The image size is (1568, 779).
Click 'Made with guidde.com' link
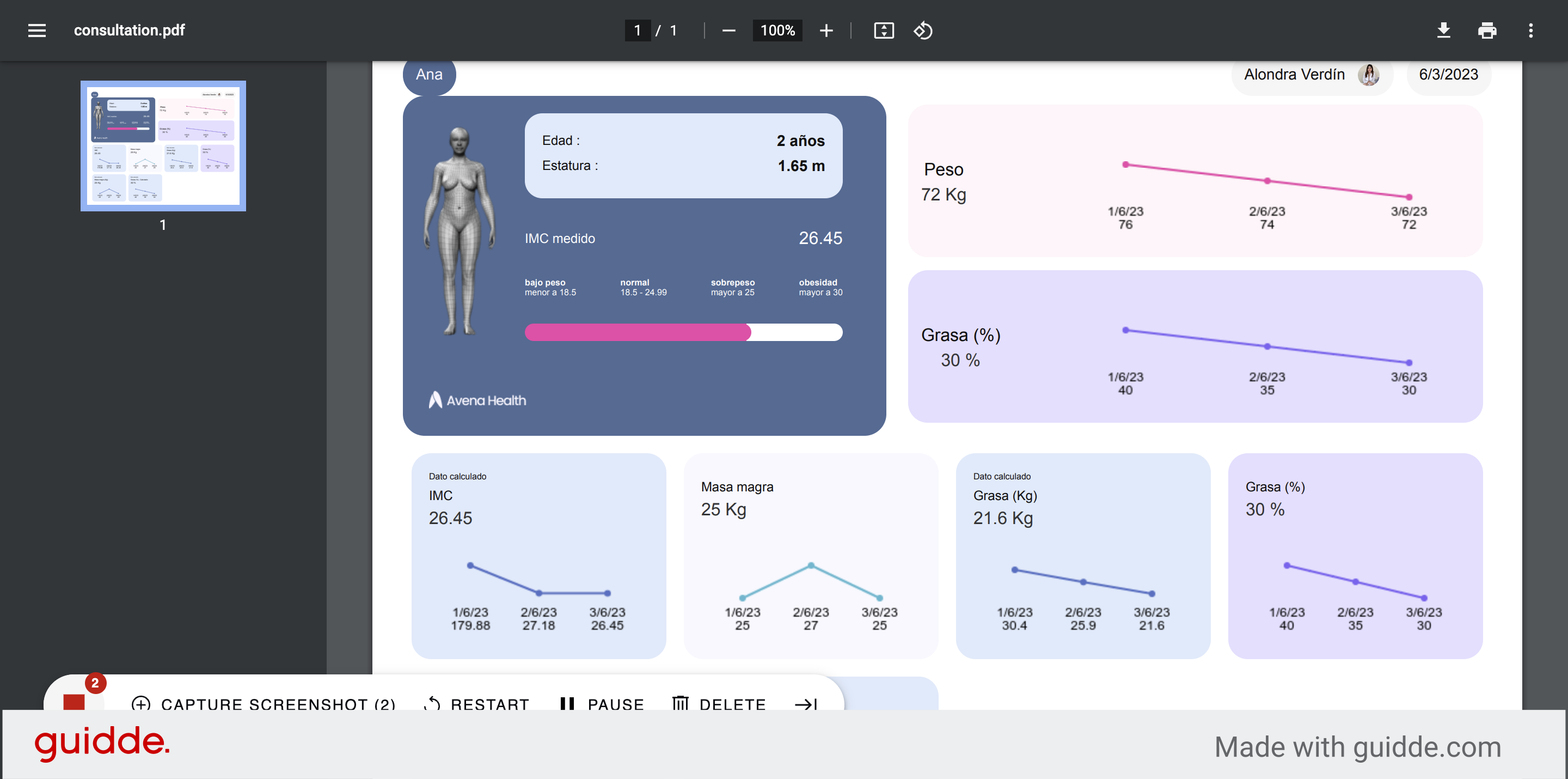(x=1358, y=747)
